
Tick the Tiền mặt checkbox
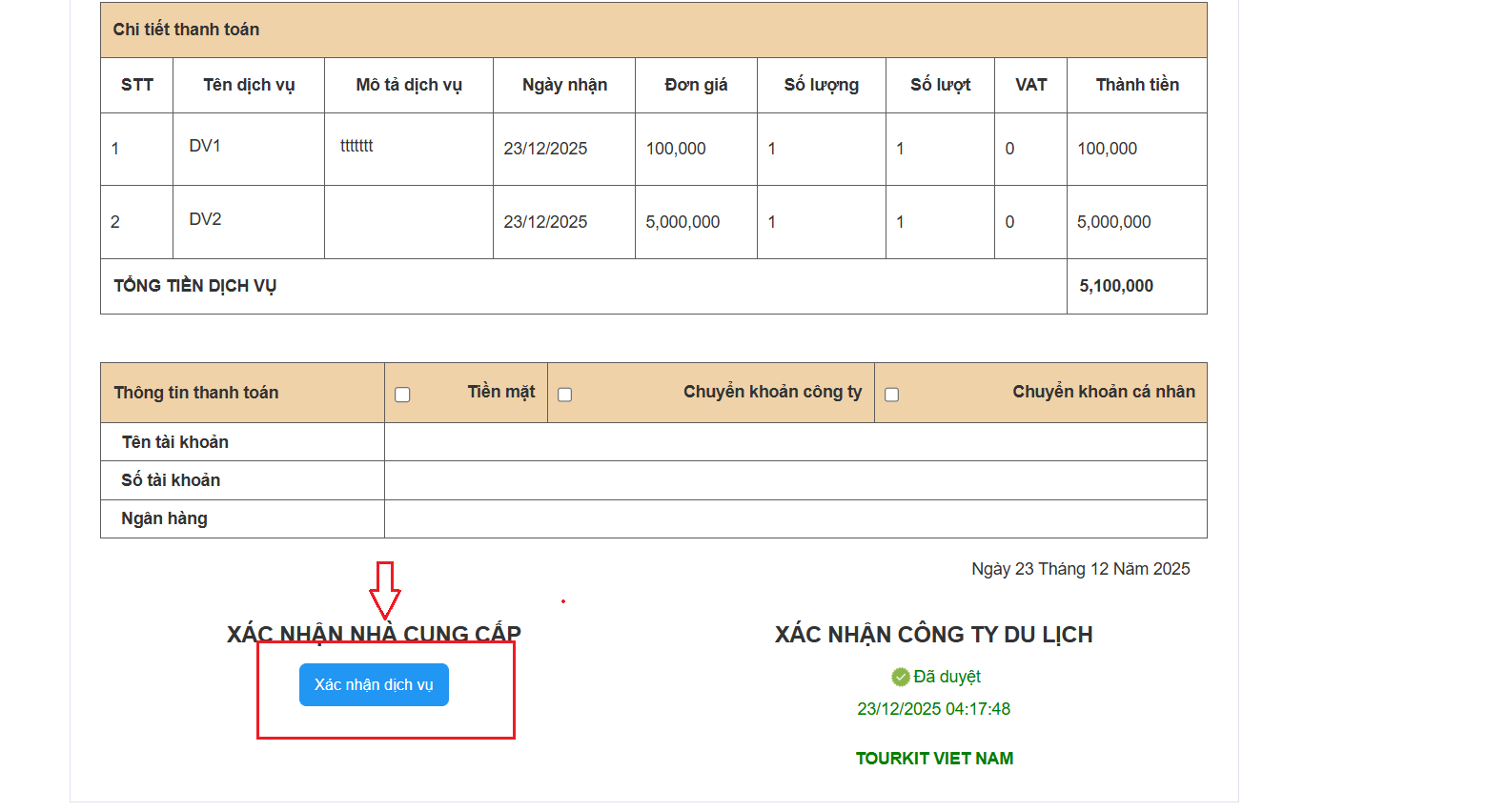(x=402, y=395)
